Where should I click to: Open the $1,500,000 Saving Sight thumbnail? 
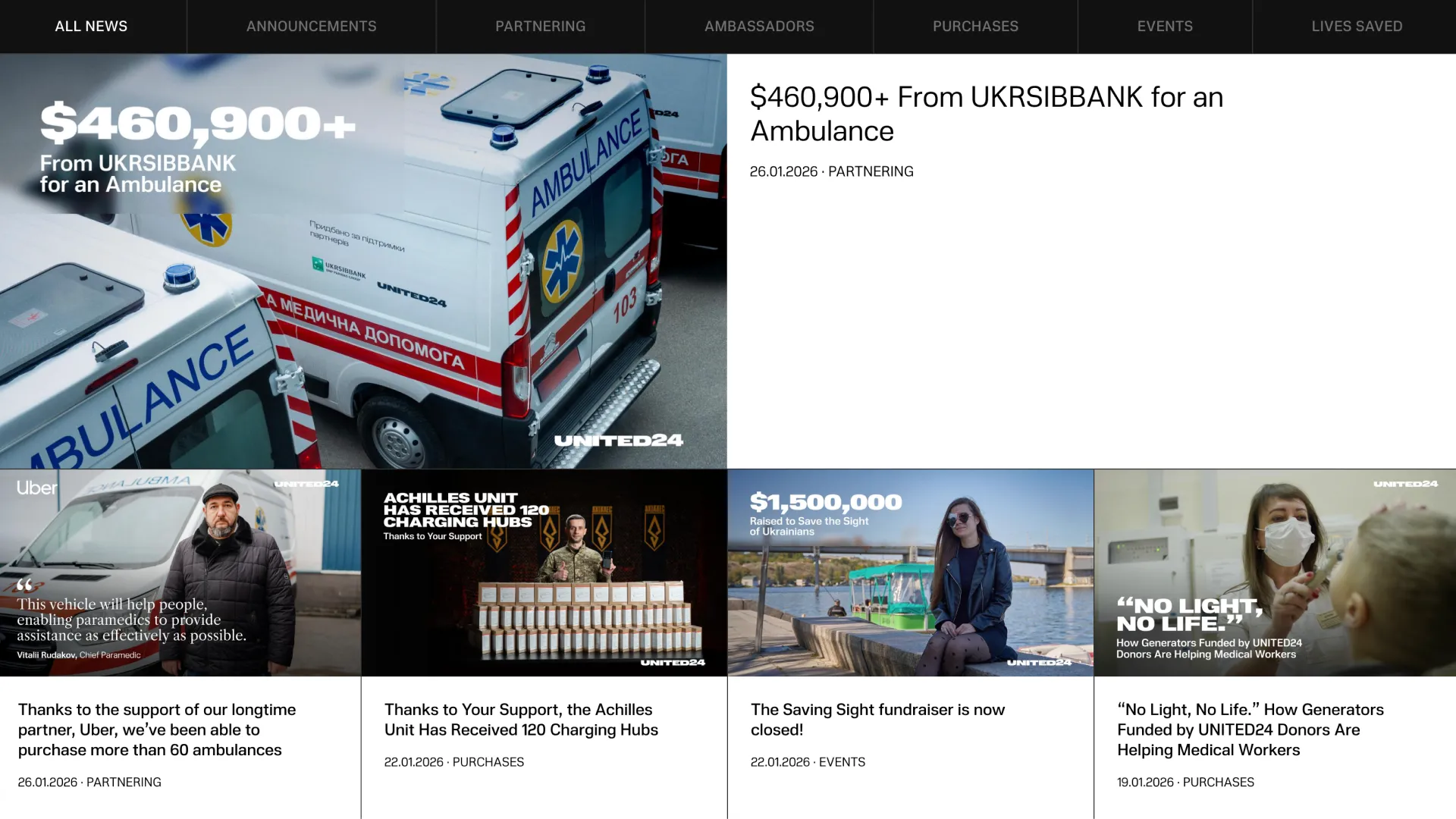click(911, 573)
